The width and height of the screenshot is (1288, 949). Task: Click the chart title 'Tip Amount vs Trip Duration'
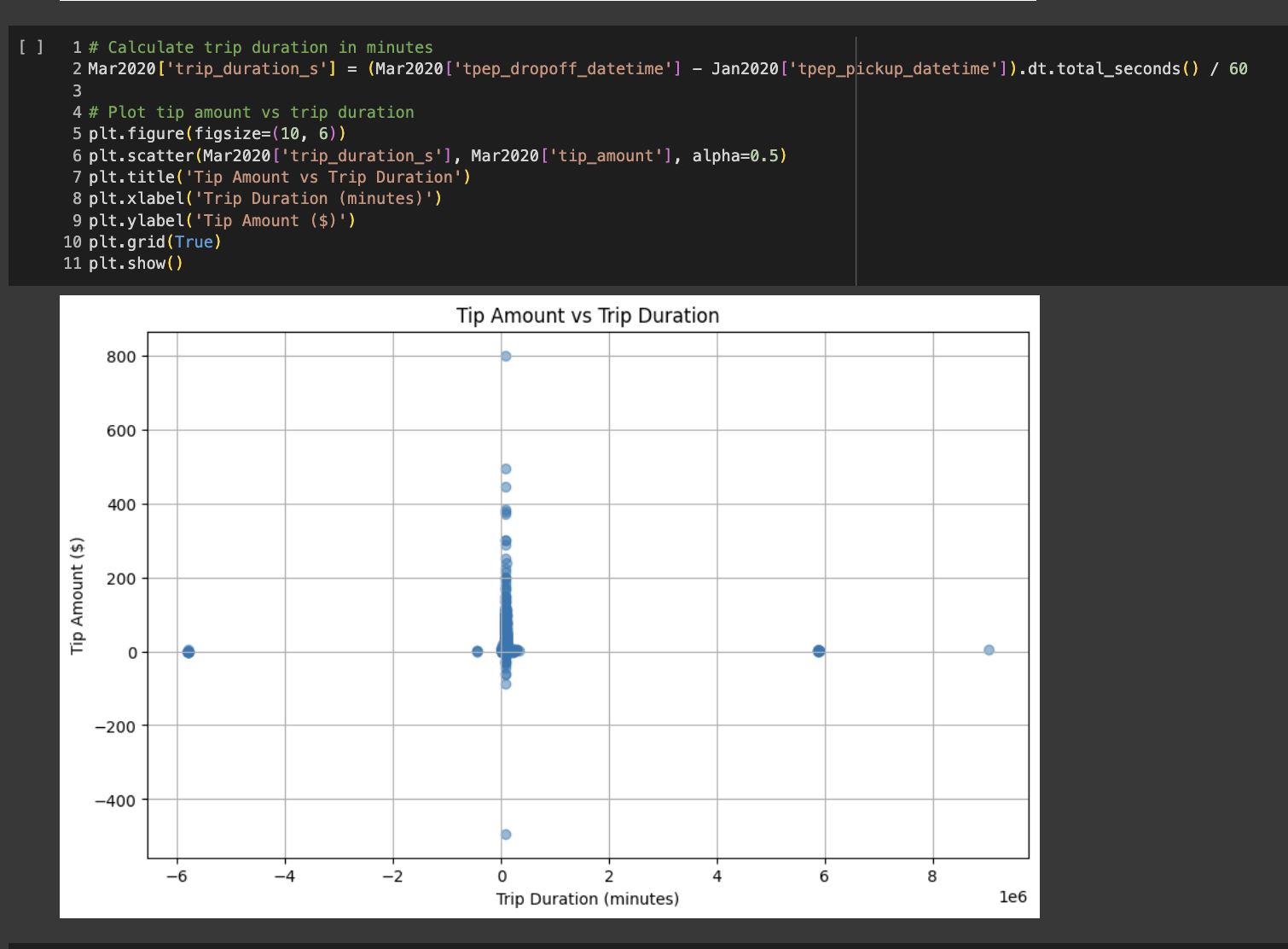click(588, 316)
